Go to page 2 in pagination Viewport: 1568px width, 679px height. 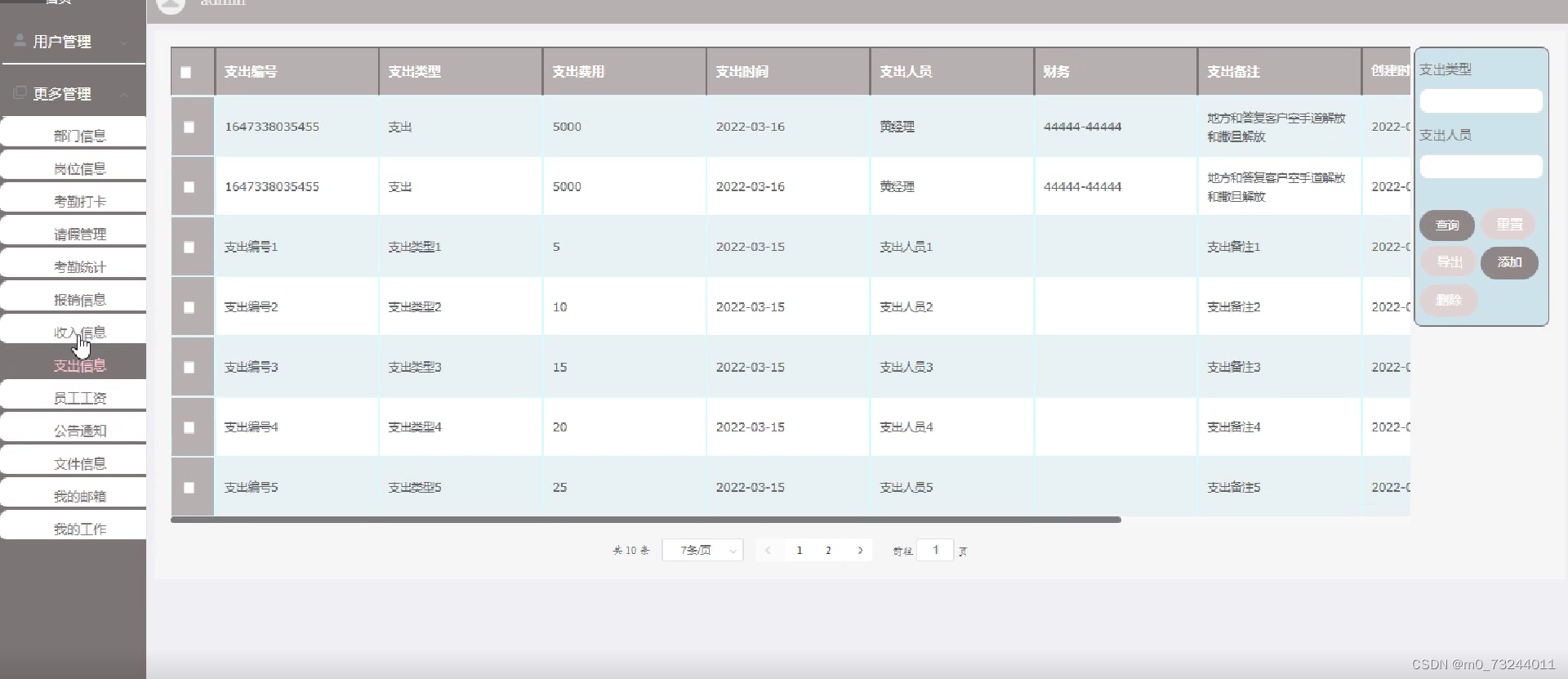point(828,550)
